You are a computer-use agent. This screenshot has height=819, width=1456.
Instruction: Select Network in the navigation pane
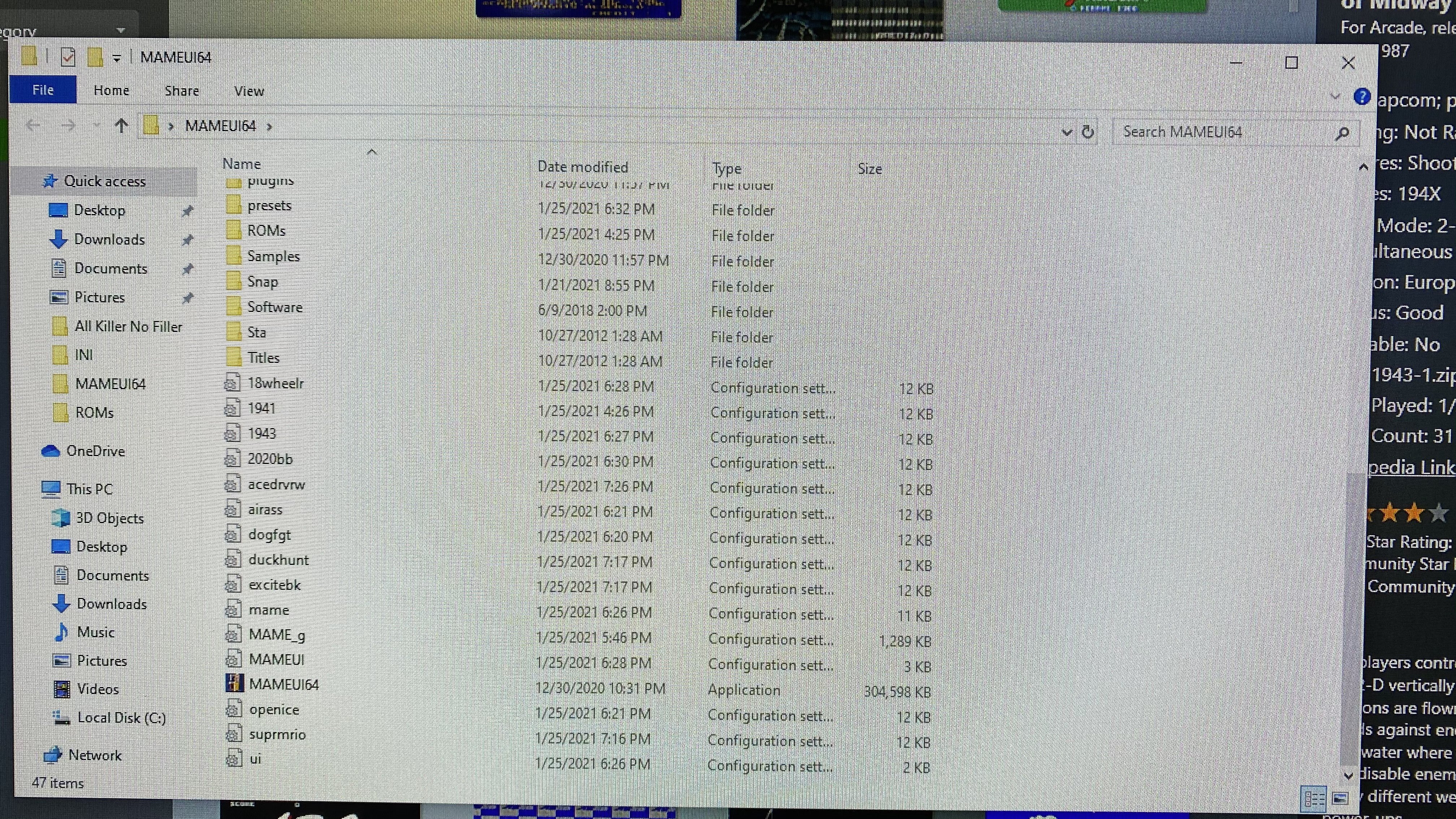click(94, 755)
